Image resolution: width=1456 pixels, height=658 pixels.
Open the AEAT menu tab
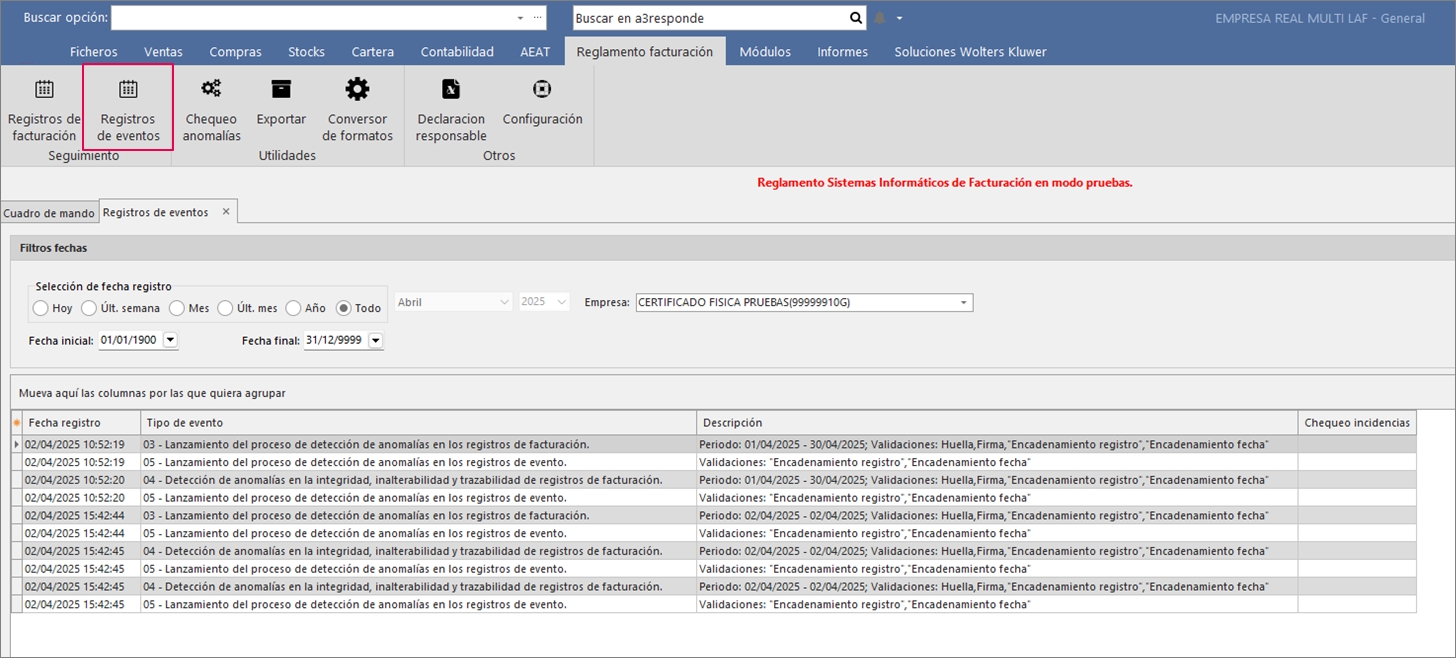tap(535, 52)
